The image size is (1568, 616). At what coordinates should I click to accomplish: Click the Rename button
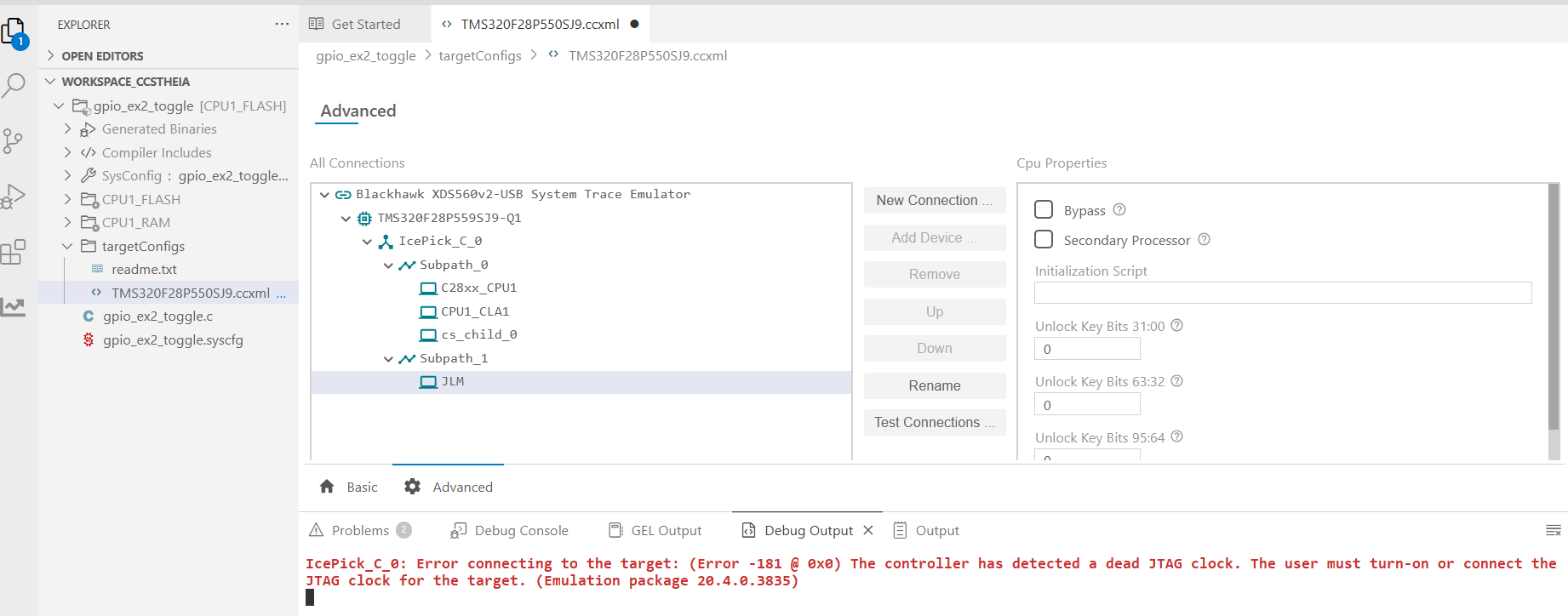coord(935,385)
